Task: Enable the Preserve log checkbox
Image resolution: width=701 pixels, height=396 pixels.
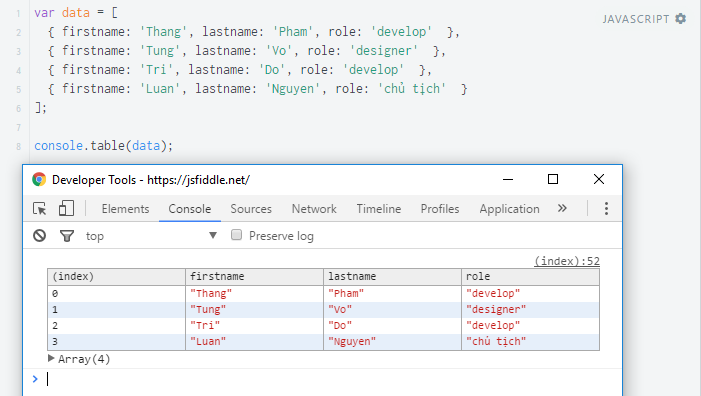Action: point(236,235)
